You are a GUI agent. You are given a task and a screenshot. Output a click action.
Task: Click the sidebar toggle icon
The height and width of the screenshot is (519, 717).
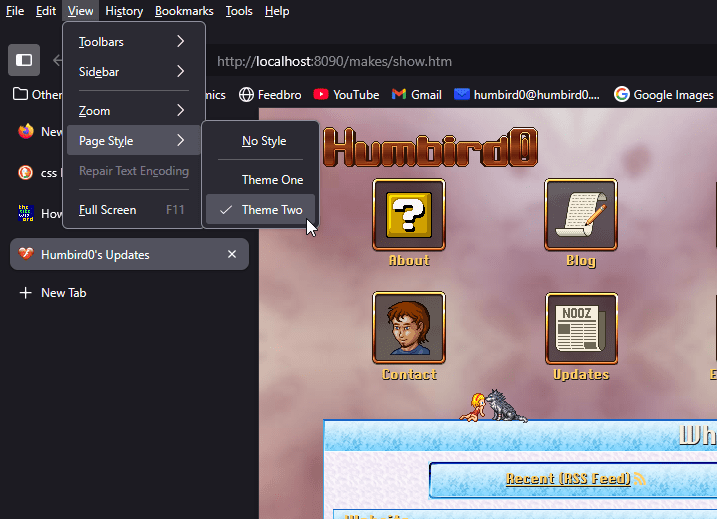point(24,60)
